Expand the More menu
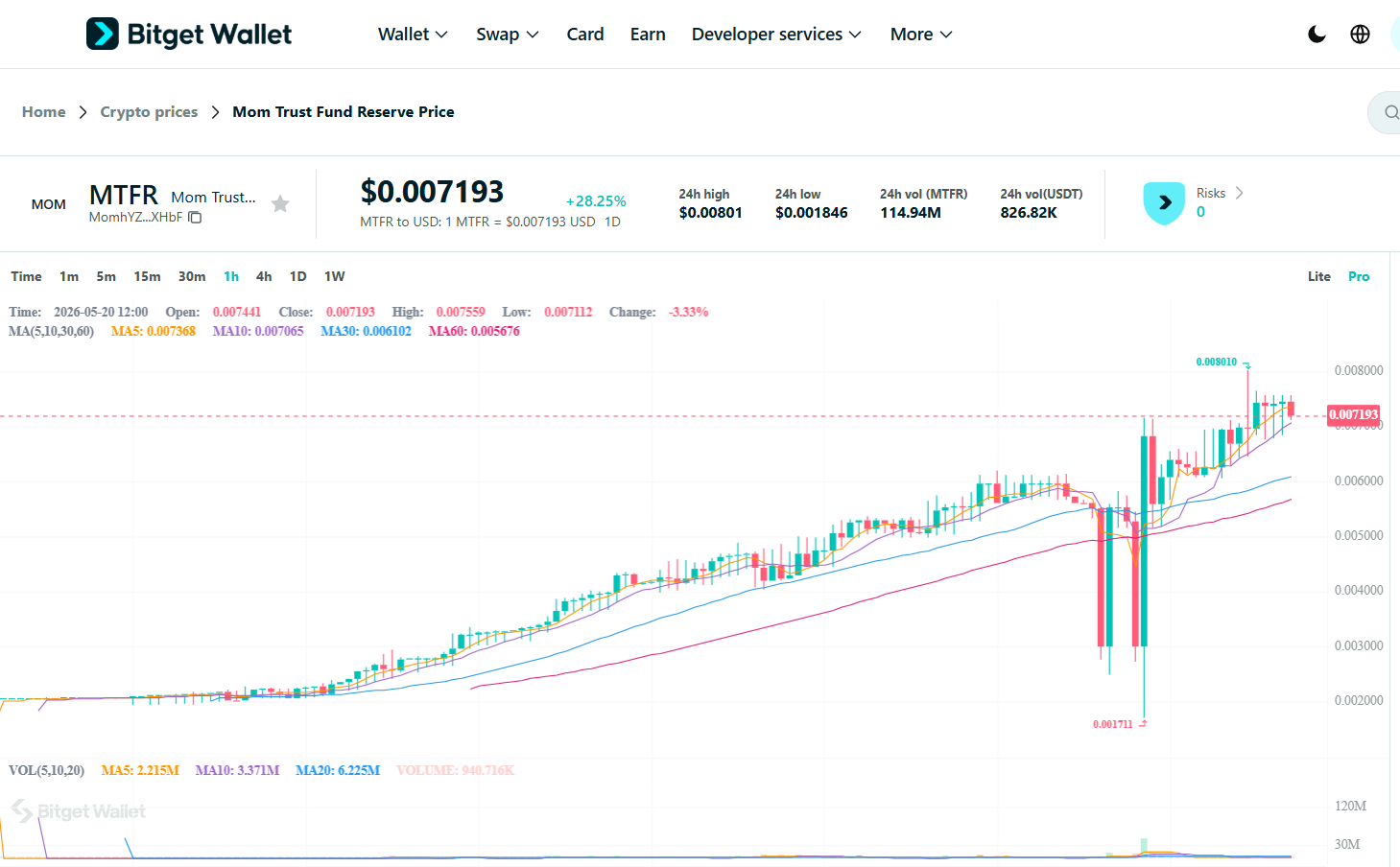This screenshot has height=867, width=1400. click(x=921, y=35)
